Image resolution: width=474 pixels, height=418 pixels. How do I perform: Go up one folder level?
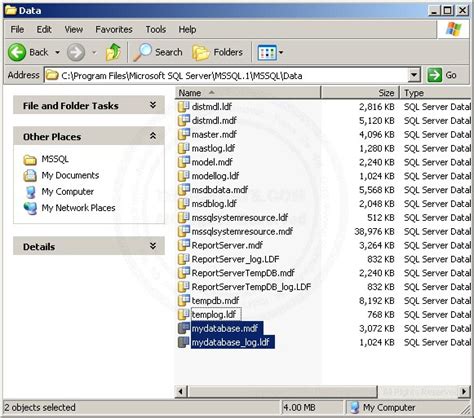pos(113,52)
